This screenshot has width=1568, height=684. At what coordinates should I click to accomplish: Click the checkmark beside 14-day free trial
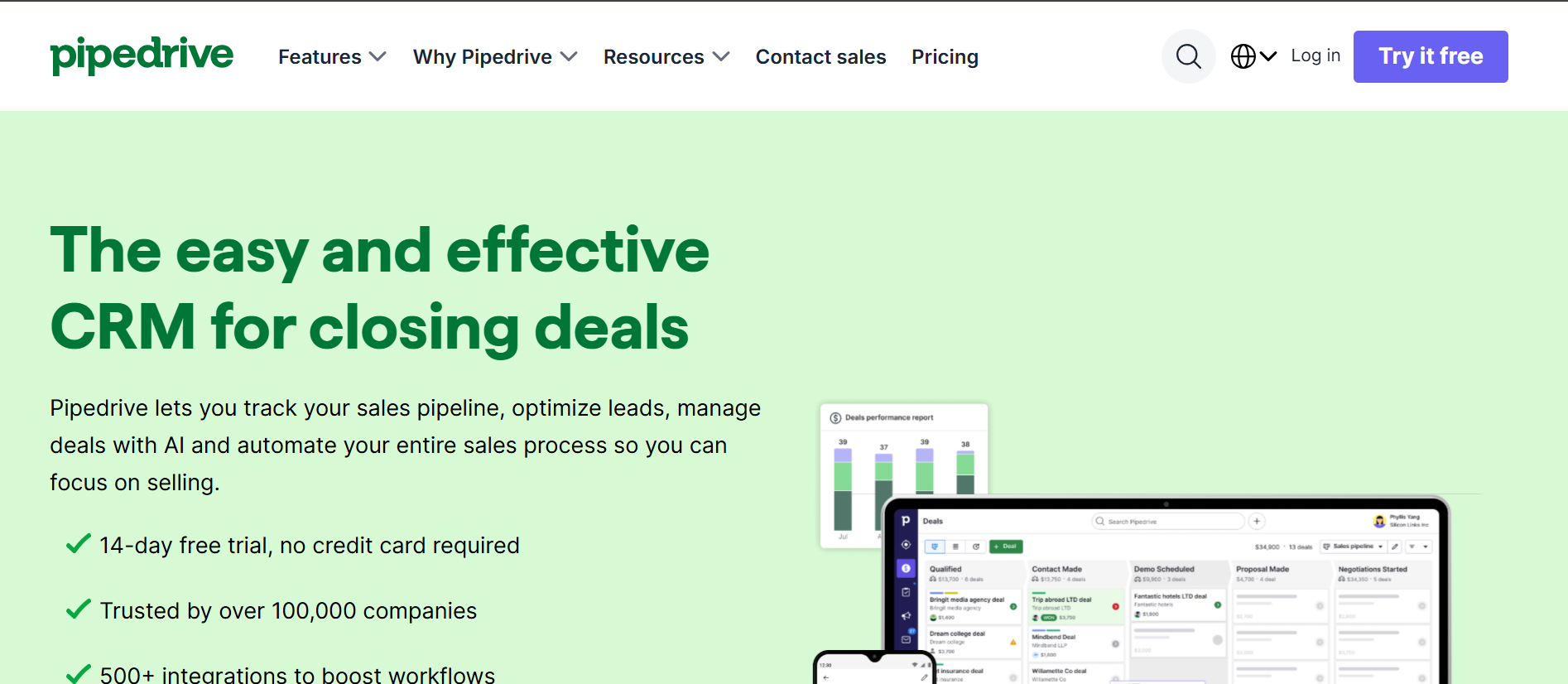click(x=79, y=544)
